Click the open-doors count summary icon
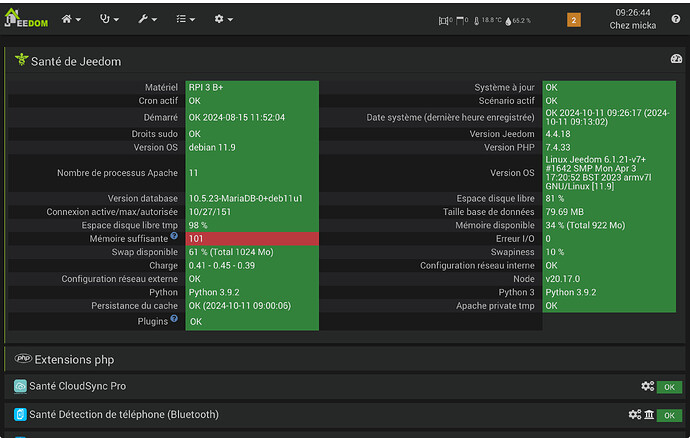Image resolution: width=690 pixels, height=438 pixels. click(462, 21)
